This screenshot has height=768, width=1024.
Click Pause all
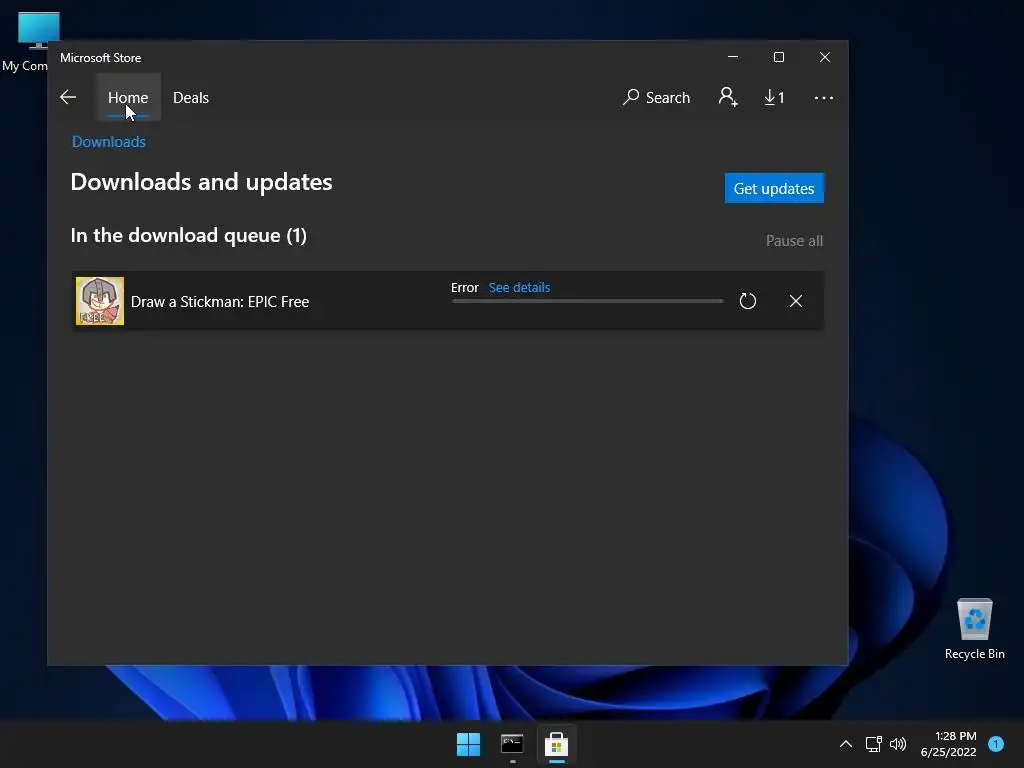point(794,241)
